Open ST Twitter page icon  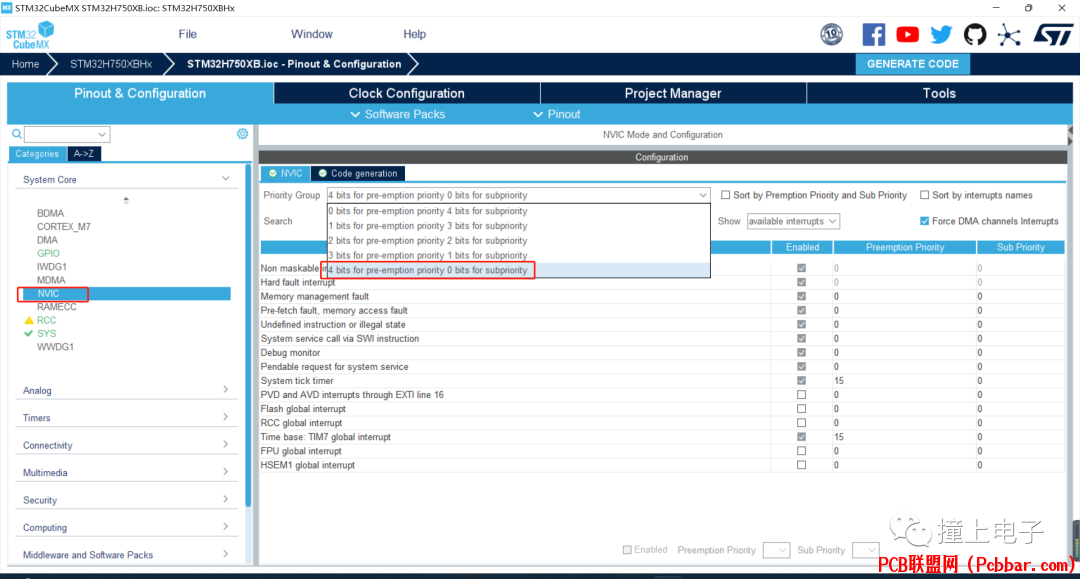coord(941,34)
